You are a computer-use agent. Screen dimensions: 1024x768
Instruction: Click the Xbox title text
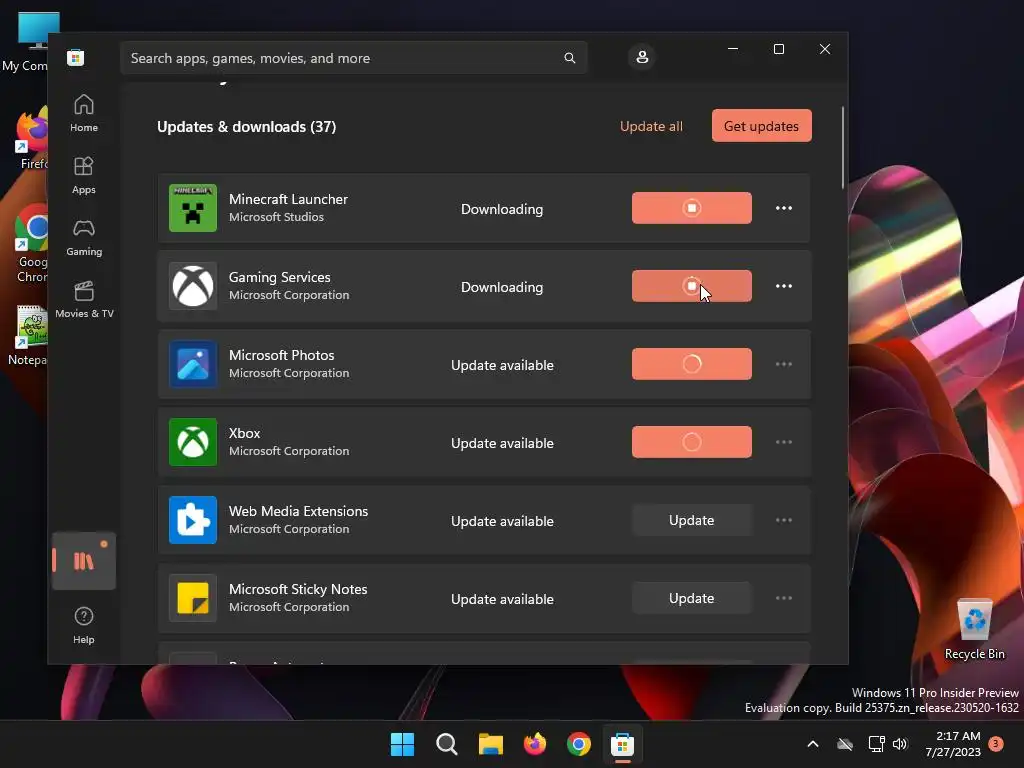245,433
